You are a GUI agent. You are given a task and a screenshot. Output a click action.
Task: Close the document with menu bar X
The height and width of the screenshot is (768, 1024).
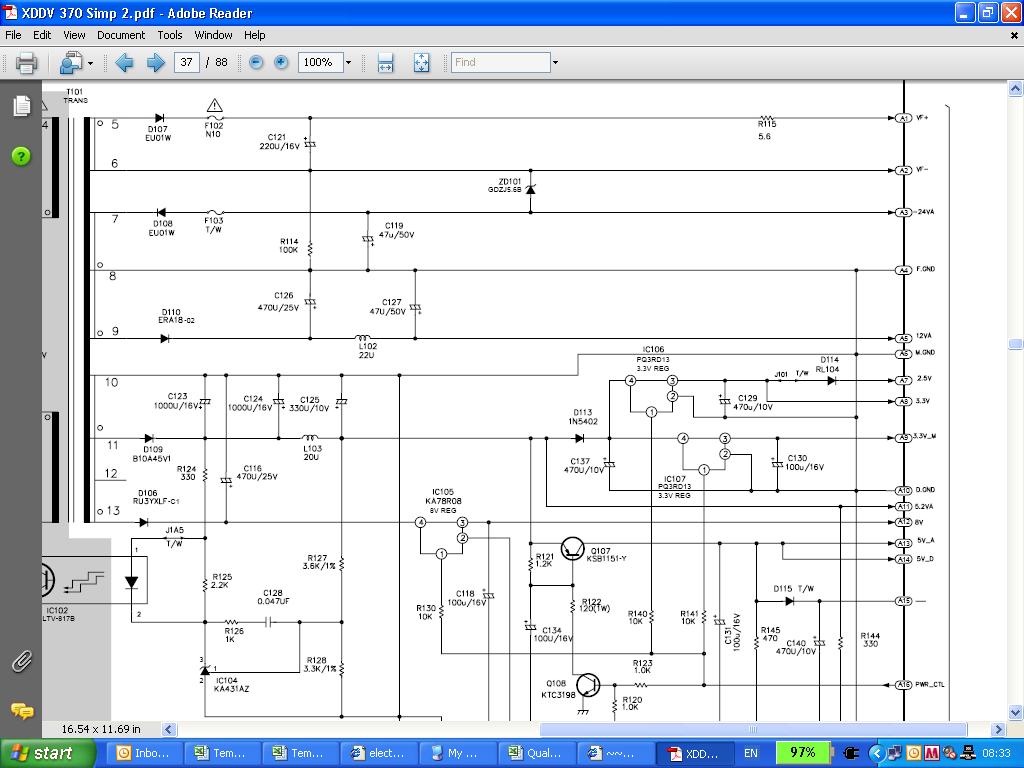pyautogui.click(x=1014, y=35)
